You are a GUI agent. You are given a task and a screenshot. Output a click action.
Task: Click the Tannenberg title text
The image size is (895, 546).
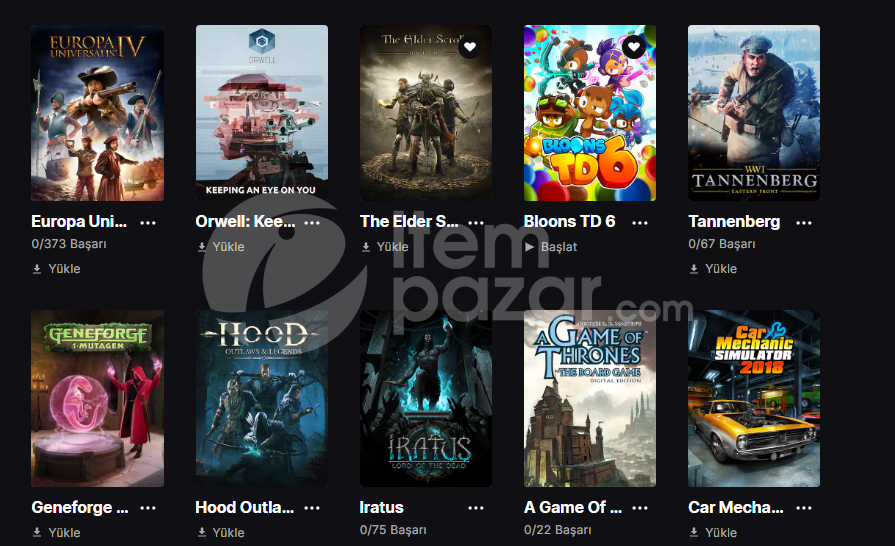tap(734, 221)
